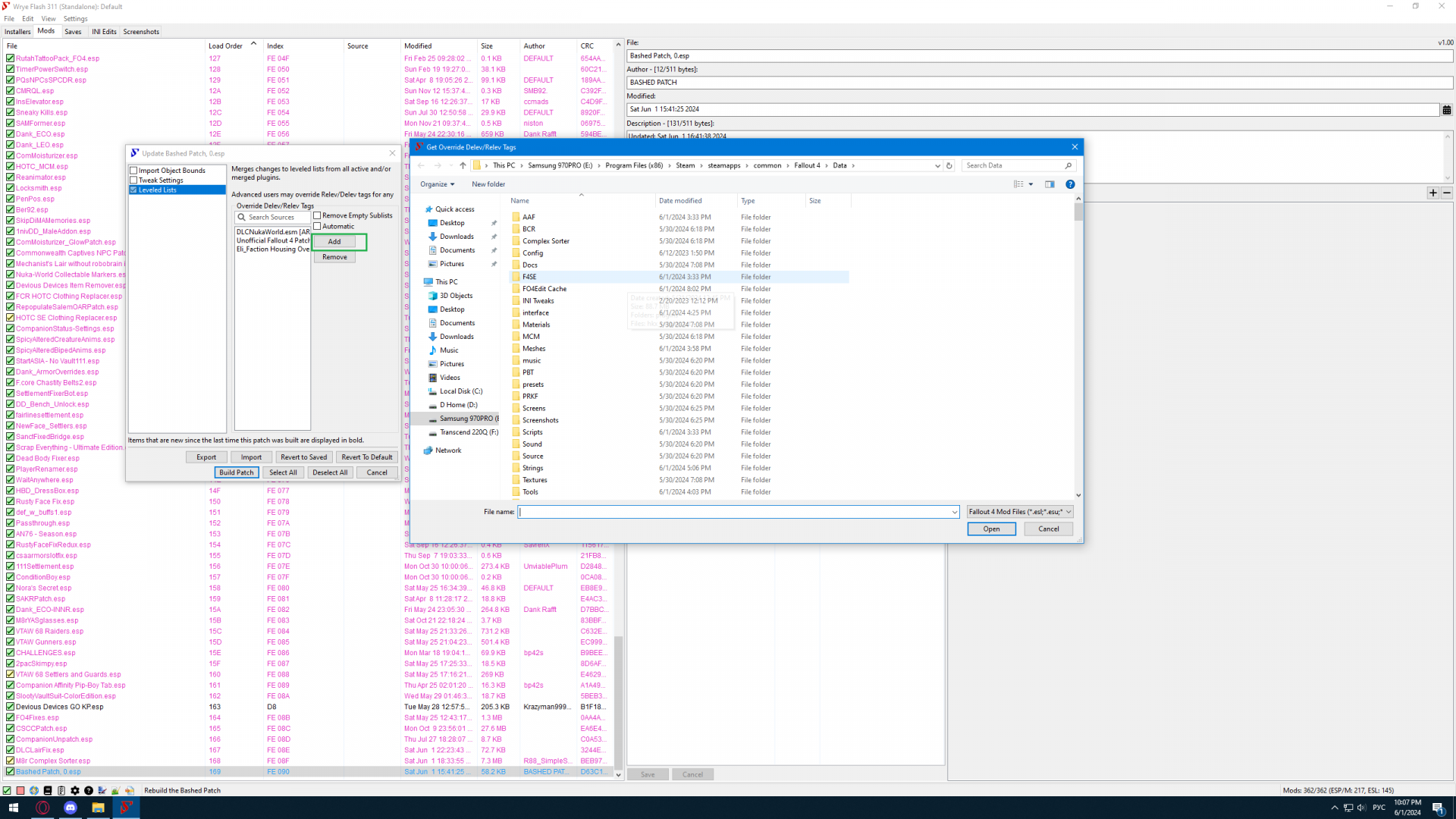Click the black help question-mark status icon
Screen dimensions: 1456x819
tap(89, 790)
